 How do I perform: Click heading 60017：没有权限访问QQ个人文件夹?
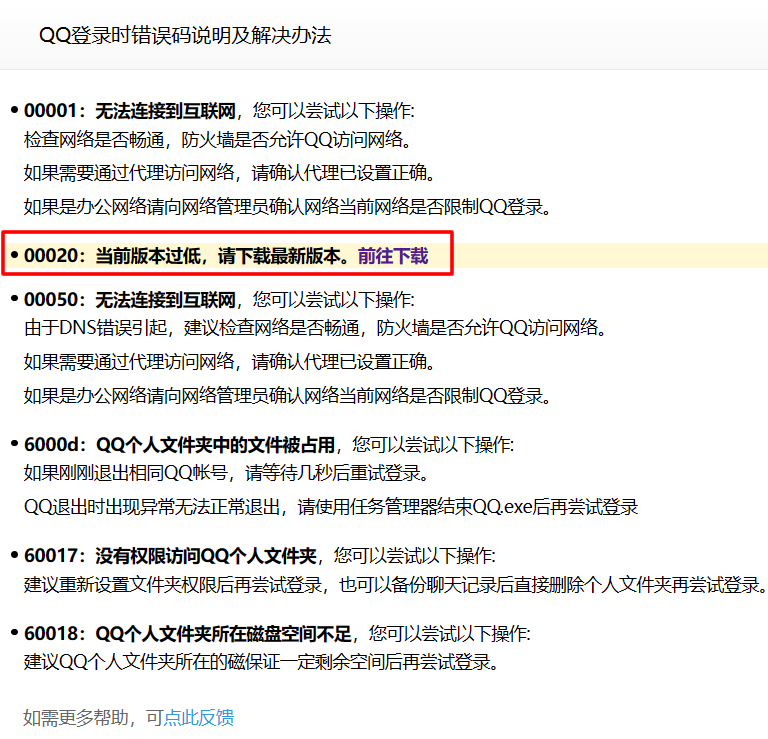click(170, 556)
